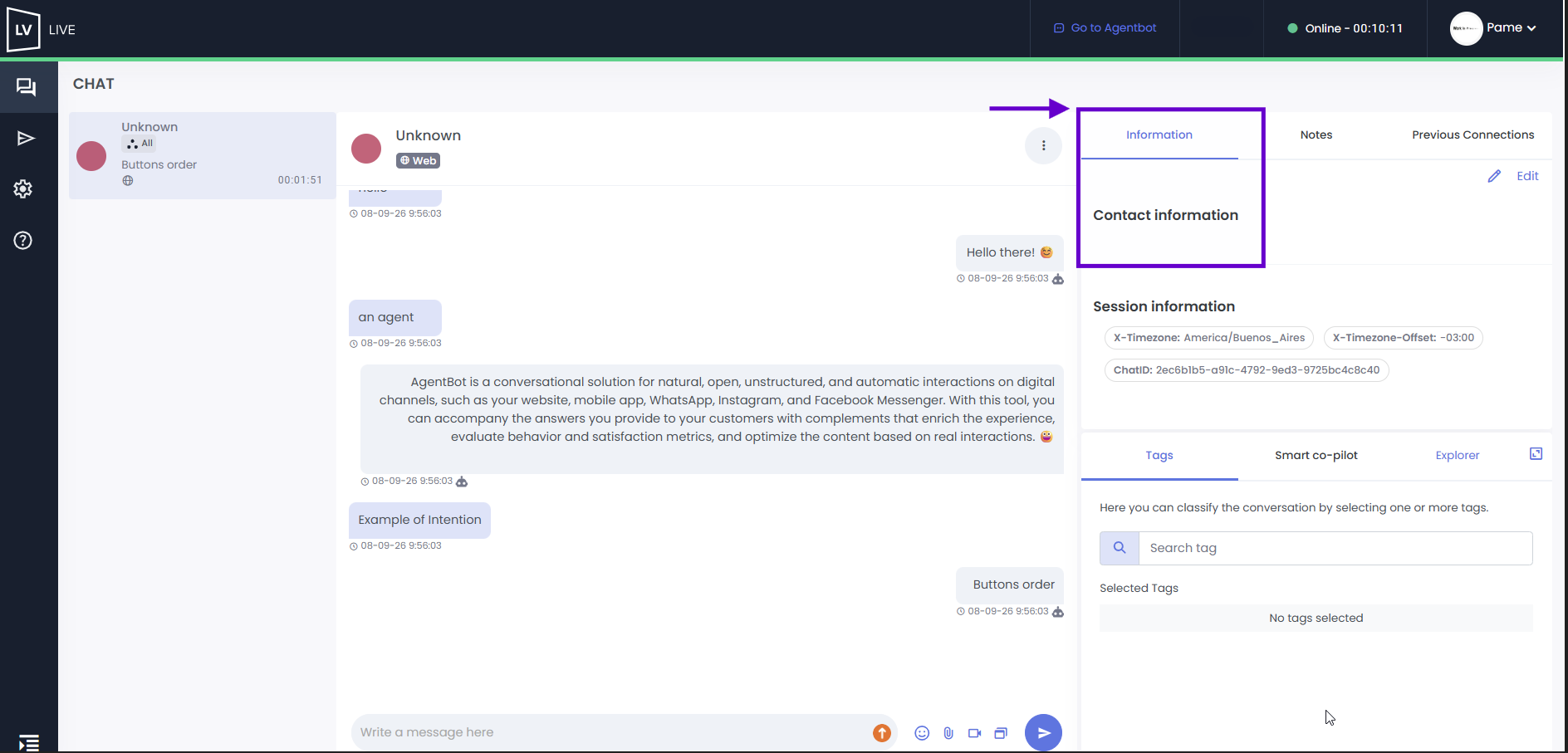This screenshot has width=1568, height=753.
Task: Click the 'All' group badge in conversation item
Action: pyautogui.click(x=140, y=144)
